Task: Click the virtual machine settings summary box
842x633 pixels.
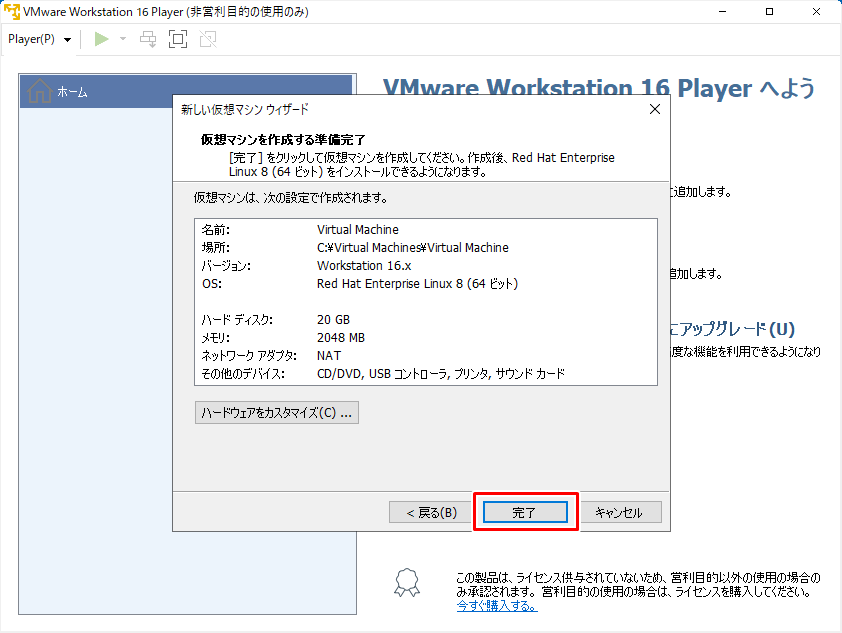Action: (x=425, y=302)
